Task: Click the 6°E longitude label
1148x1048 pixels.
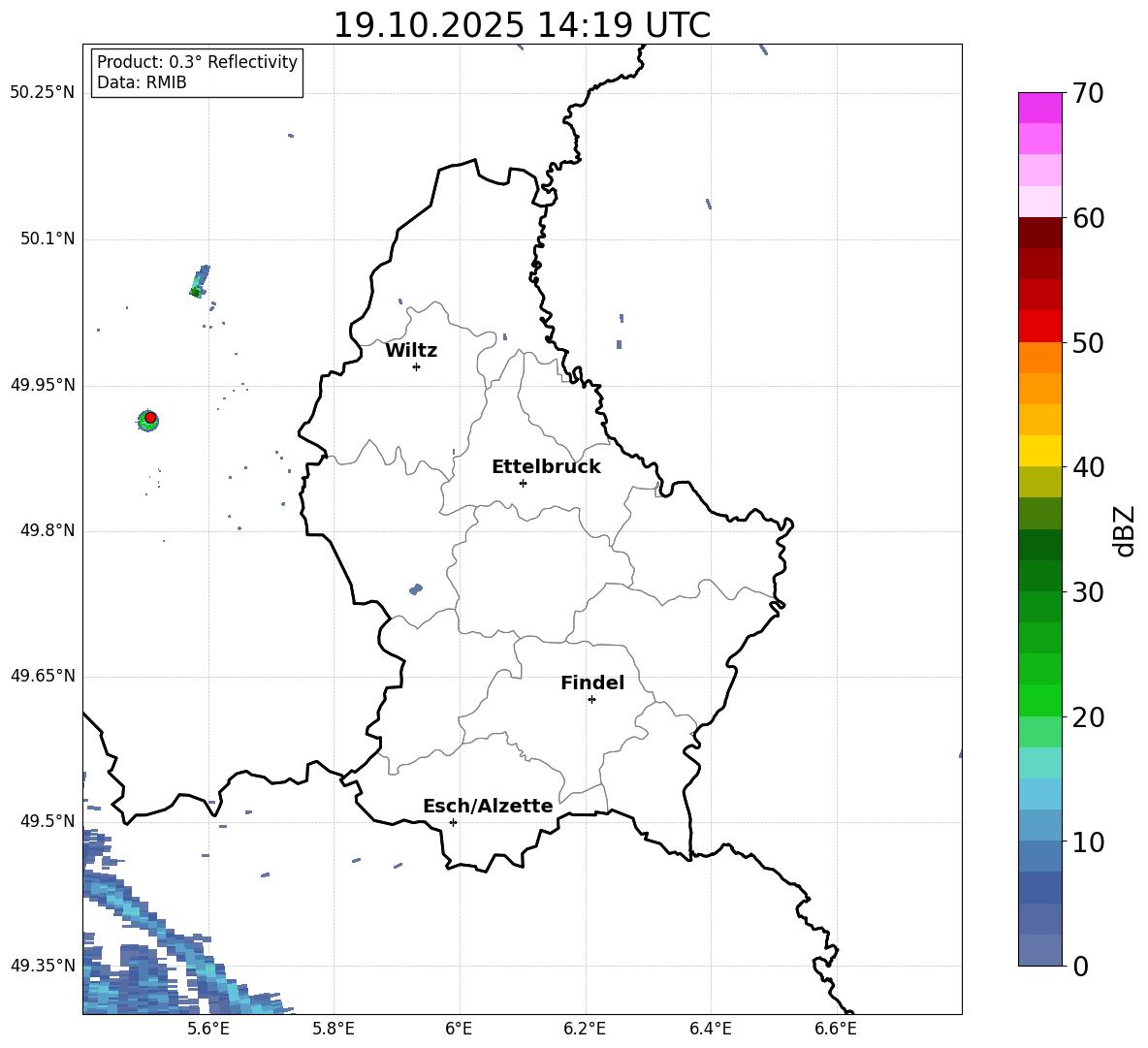Action: click(x=459, y=1029)
